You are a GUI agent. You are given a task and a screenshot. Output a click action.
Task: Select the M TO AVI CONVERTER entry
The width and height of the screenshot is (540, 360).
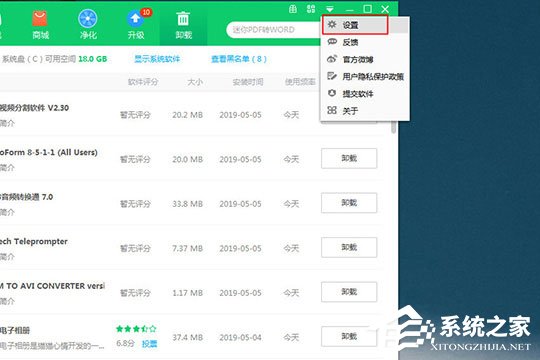tap(52, 286)
